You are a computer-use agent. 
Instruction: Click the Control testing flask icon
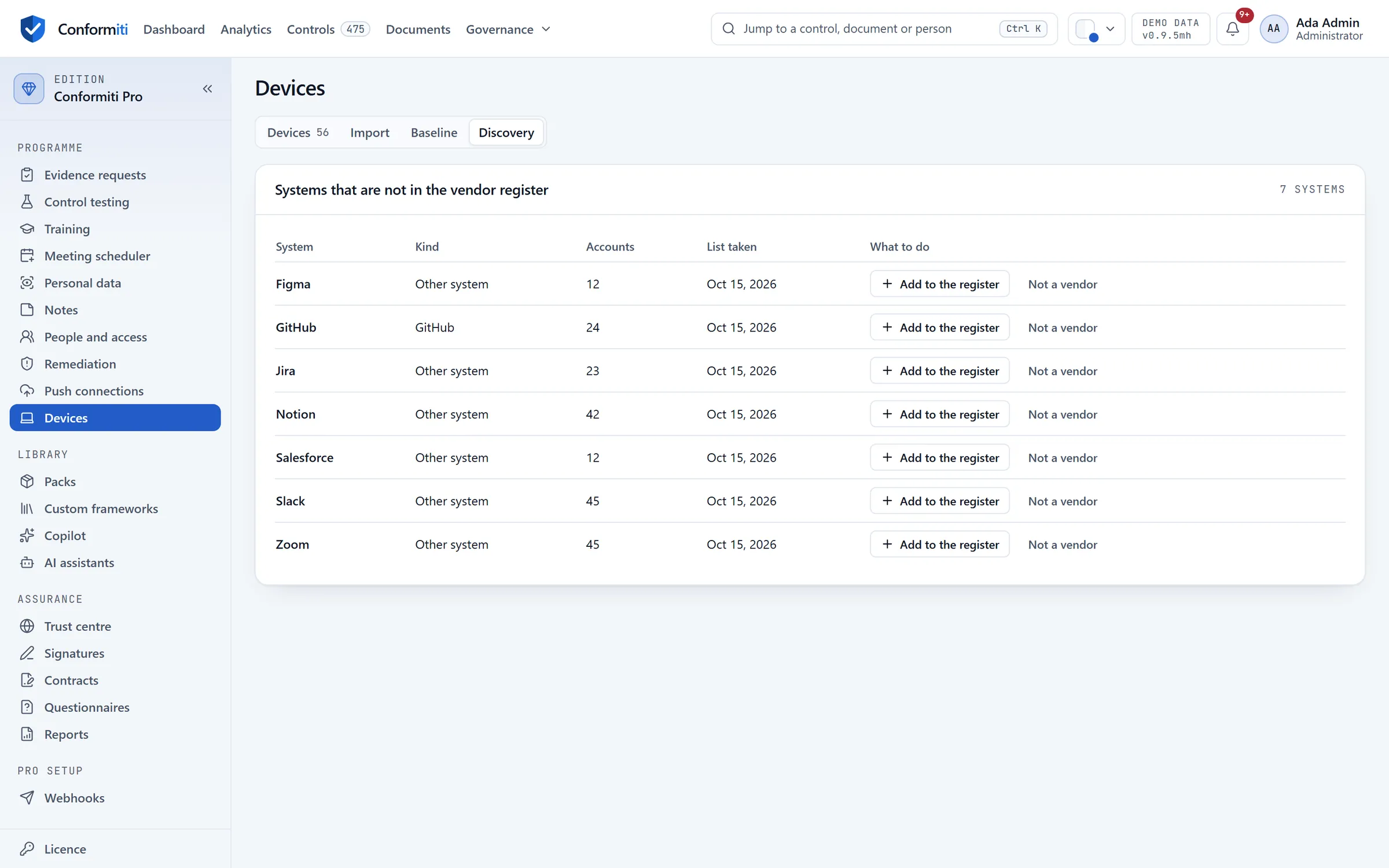27,202
